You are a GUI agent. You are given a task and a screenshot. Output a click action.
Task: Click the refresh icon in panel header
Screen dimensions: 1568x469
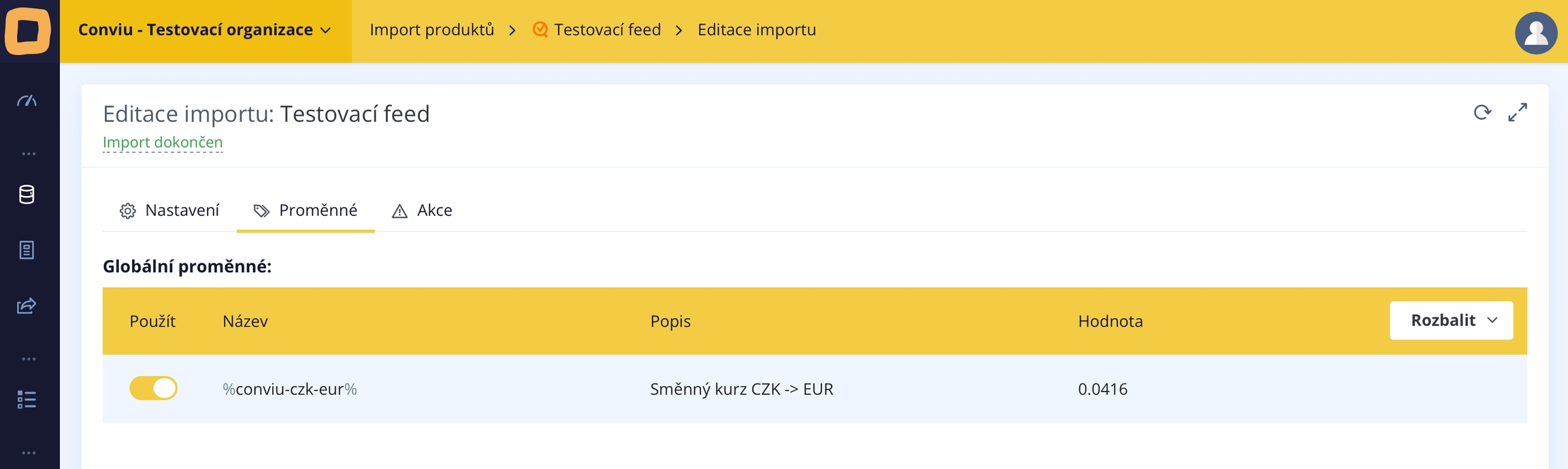pyautogui.click(x=1482, y=112)
